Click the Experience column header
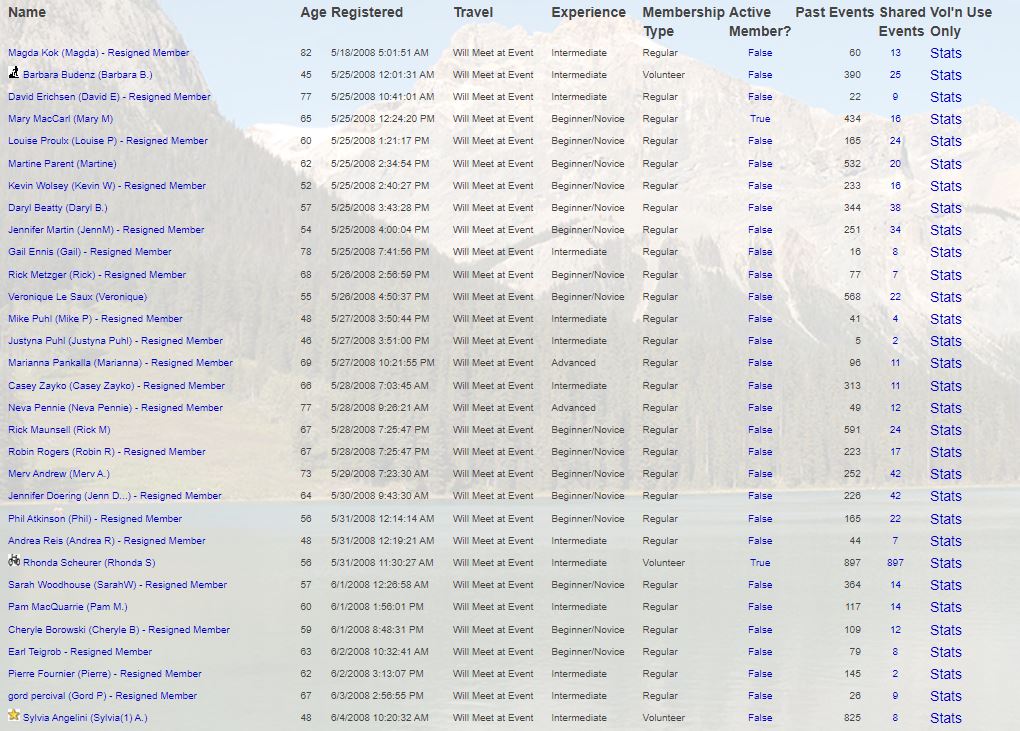 [588, 13]
